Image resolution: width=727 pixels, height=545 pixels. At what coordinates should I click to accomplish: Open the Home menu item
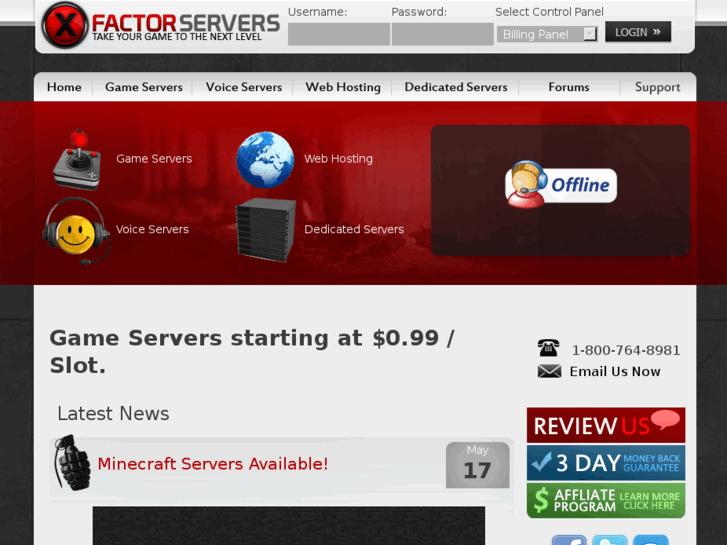64,87
